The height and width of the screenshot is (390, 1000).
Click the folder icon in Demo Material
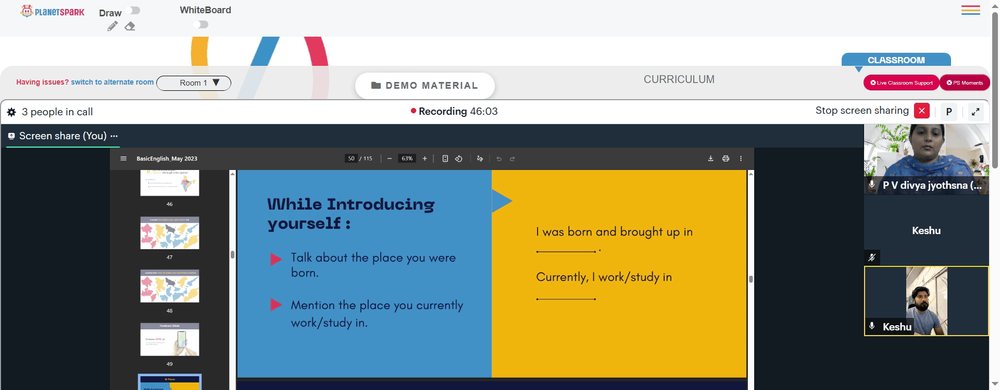click(x=376, y=85)
